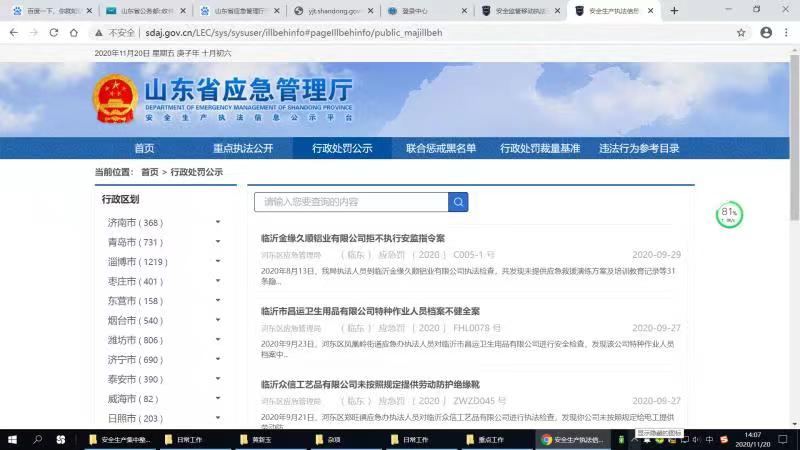The width and height of the screenshot is (800, 450).
Task: Expand 日照市 (203) dropdown arrow
Action: [218, 418]
